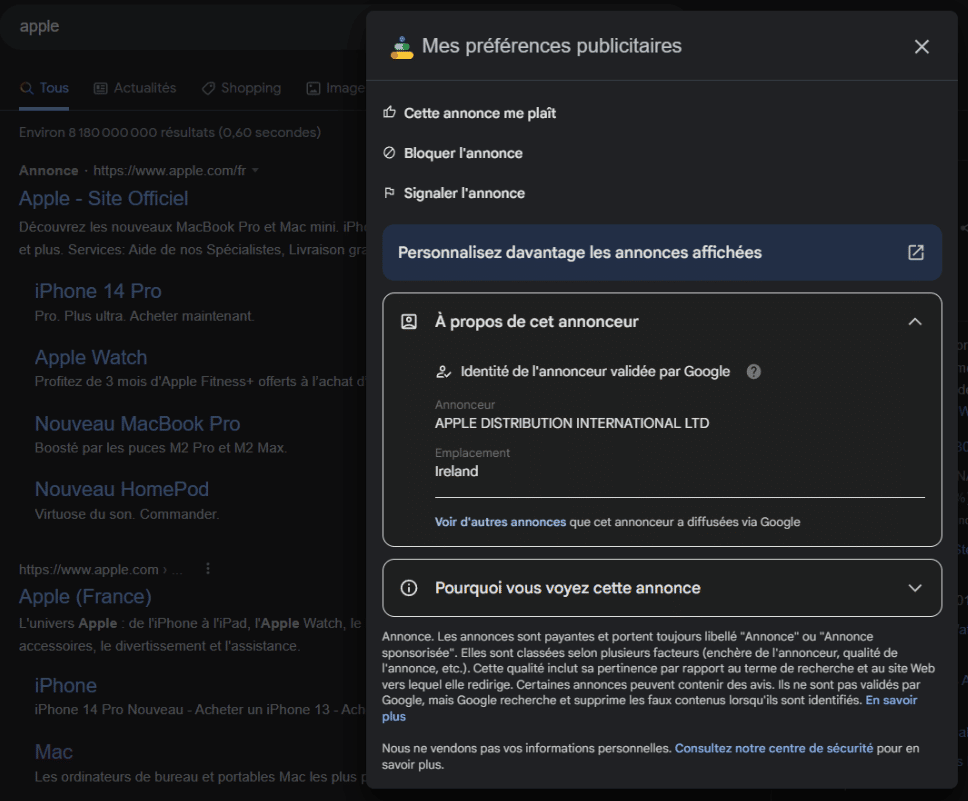
Task: Click the newspaper icon on Actualités tab
Action: click(x=100, y=88)
